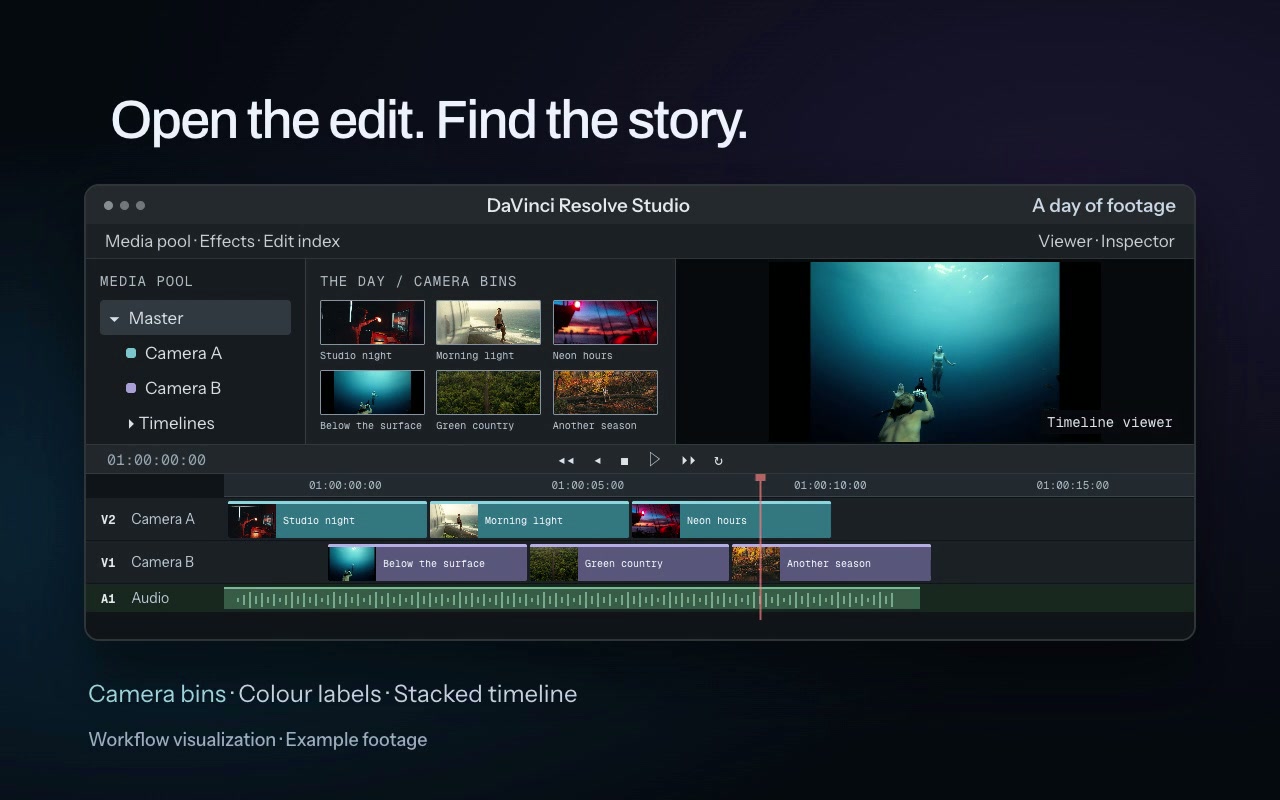1280x800 pixels.
Task: Click the Camera bins link text
Action: [x=157, y=694]
